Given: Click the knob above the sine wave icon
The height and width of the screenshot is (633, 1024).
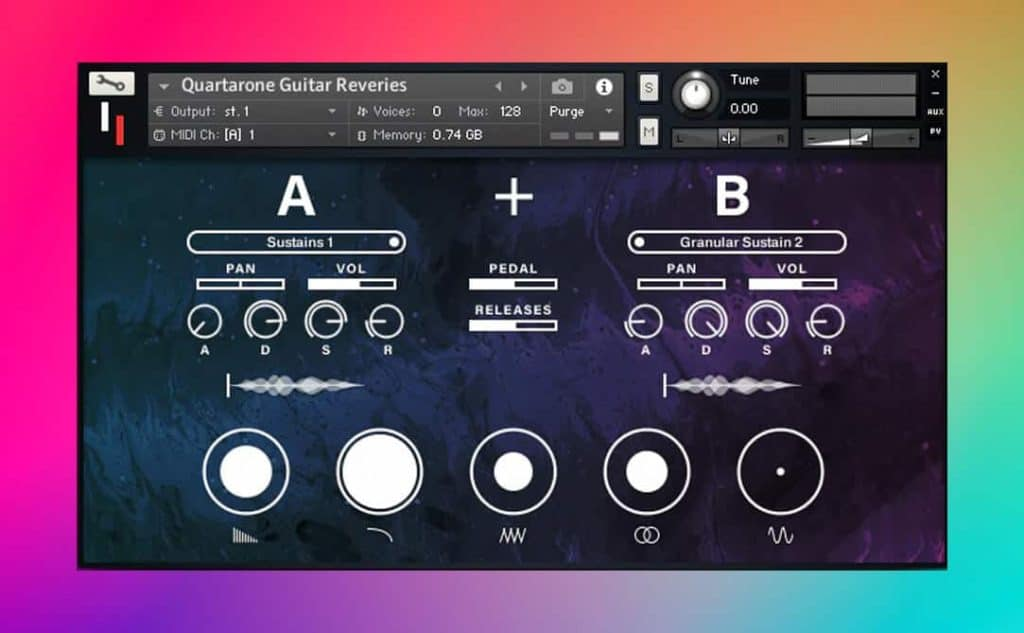Looking at the screenshot, I should click(x=780, y=472).
